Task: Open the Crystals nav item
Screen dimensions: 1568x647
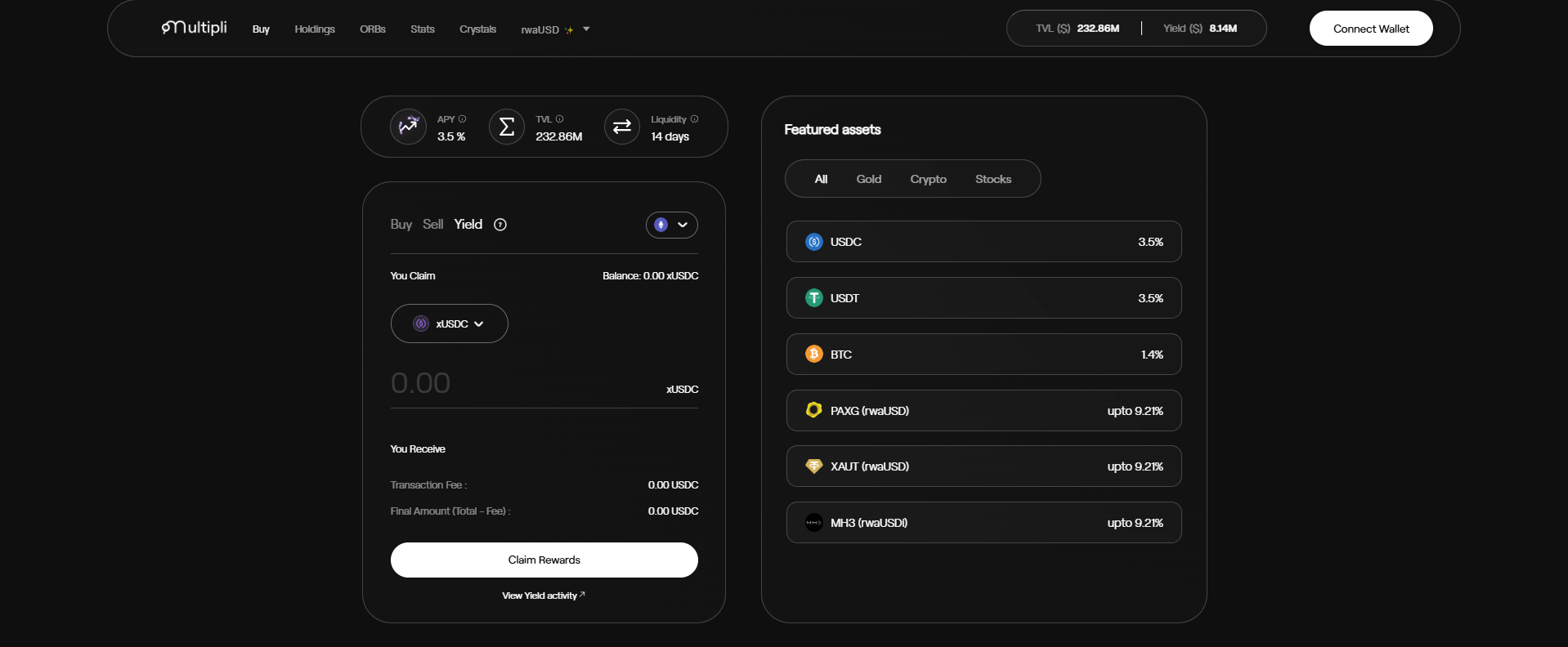Action: click(x=478, y=29)
